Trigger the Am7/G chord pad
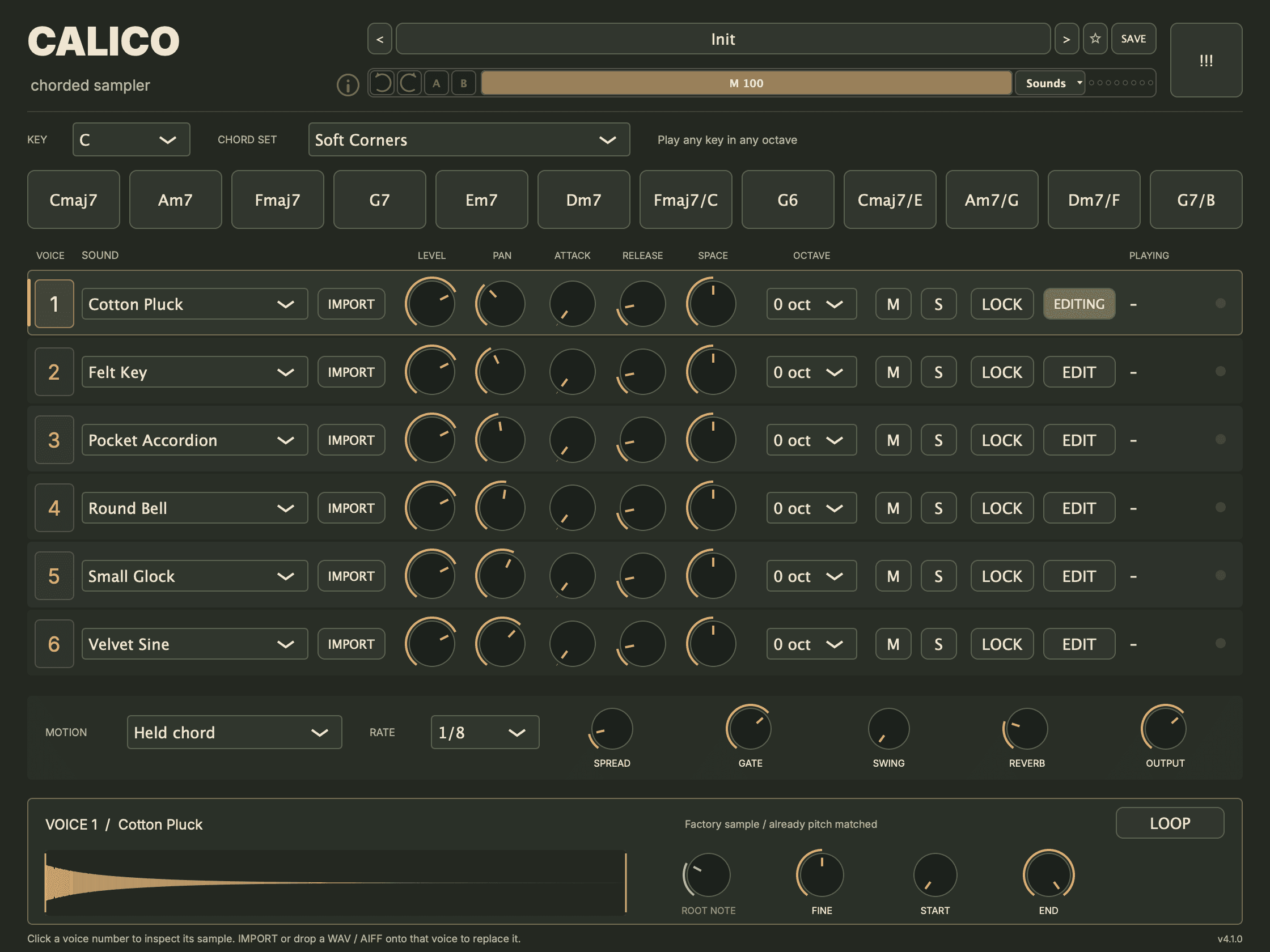This screenshot has height=952, width=1270. tap(992, 199)
